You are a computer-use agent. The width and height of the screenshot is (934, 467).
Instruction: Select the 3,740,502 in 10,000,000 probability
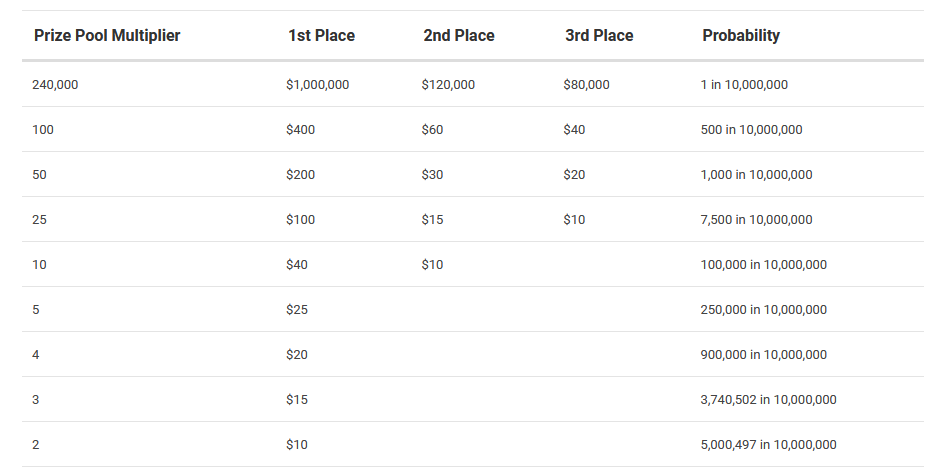tap(768, 399)
